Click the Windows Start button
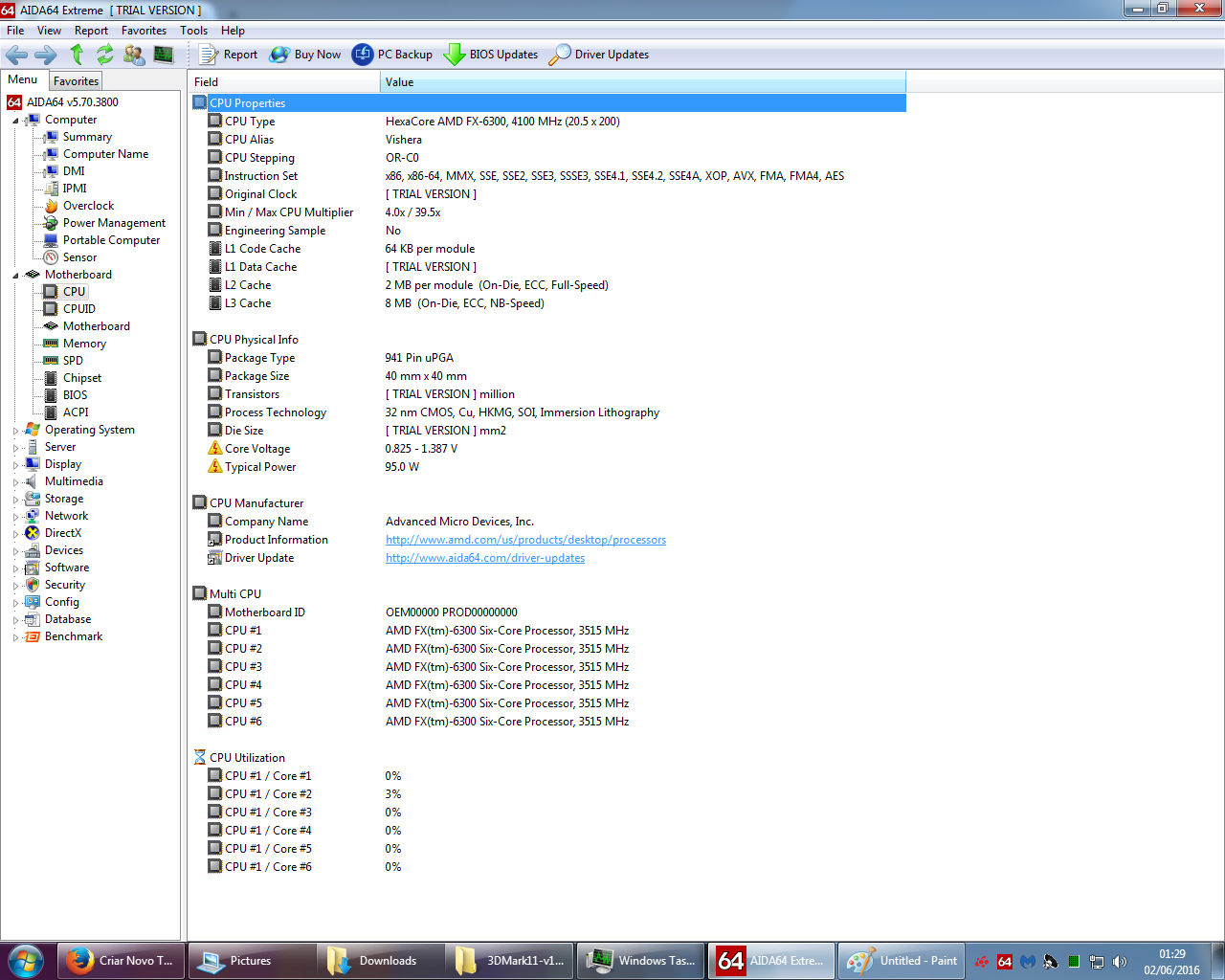Image resolution: width=1225 pixels, height=980 pixels. [26, 961]
